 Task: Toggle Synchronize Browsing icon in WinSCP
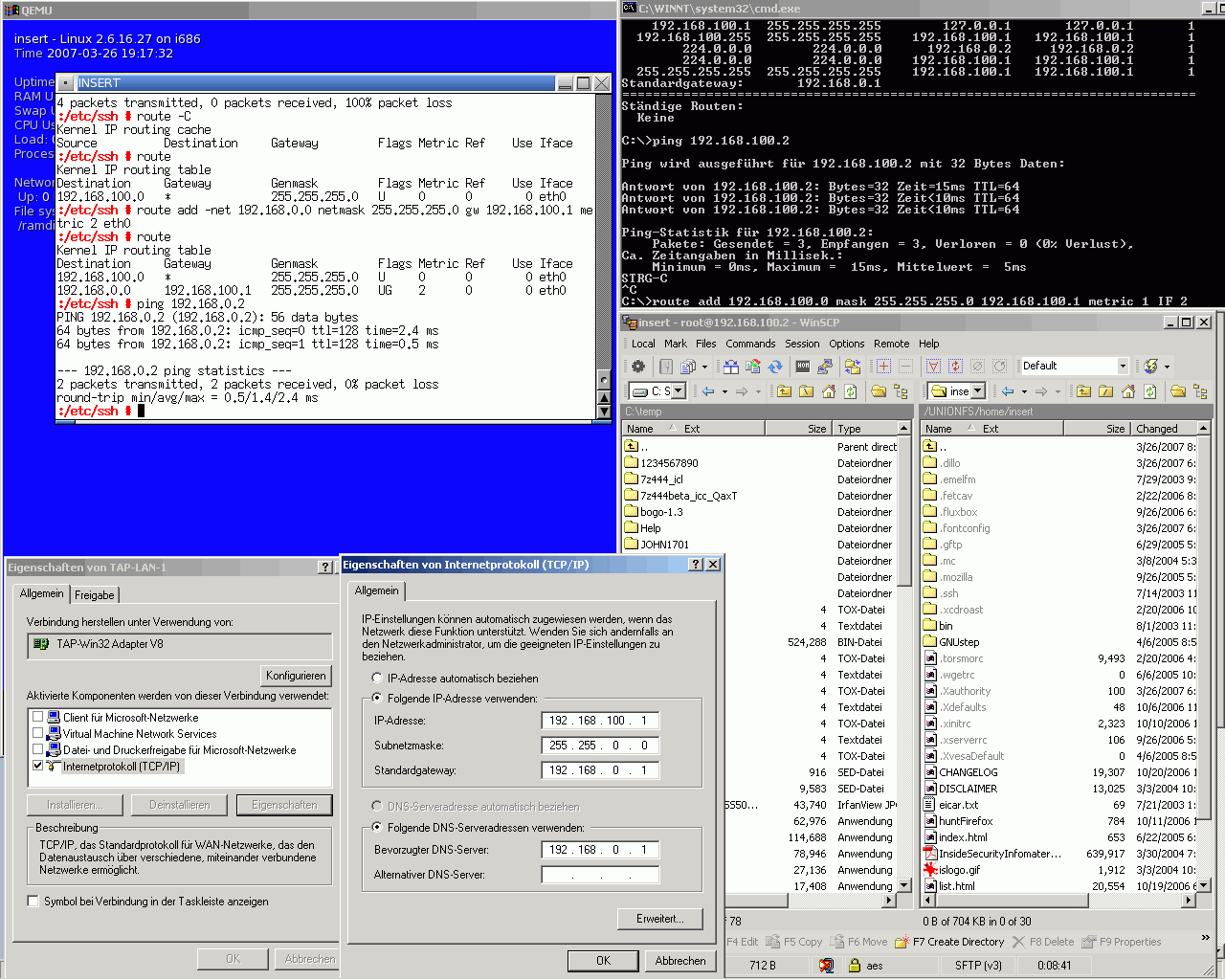pyautogui.click(x=852, y=366)
